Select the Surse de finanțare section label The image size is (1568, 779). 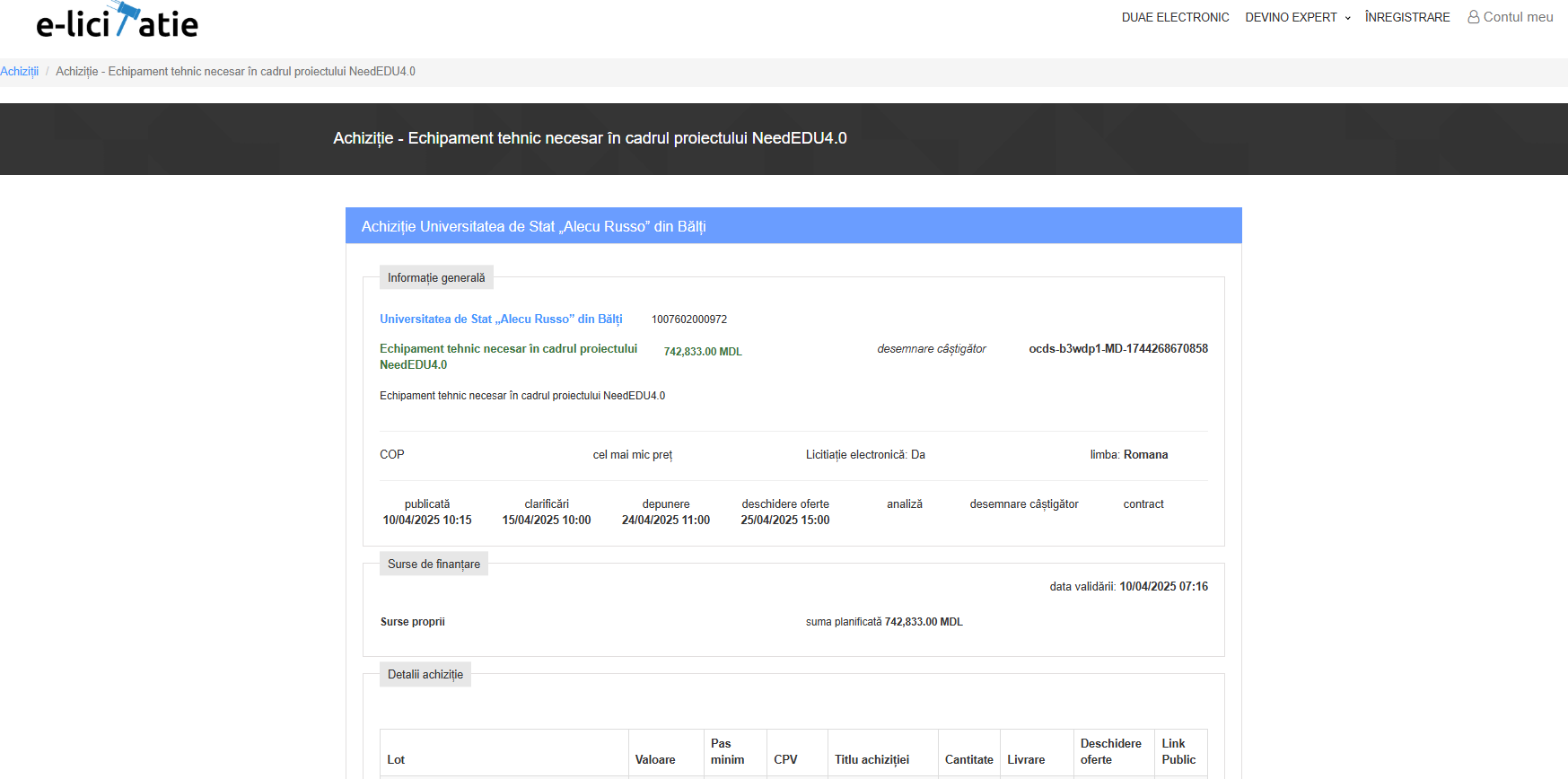point(434,564)
